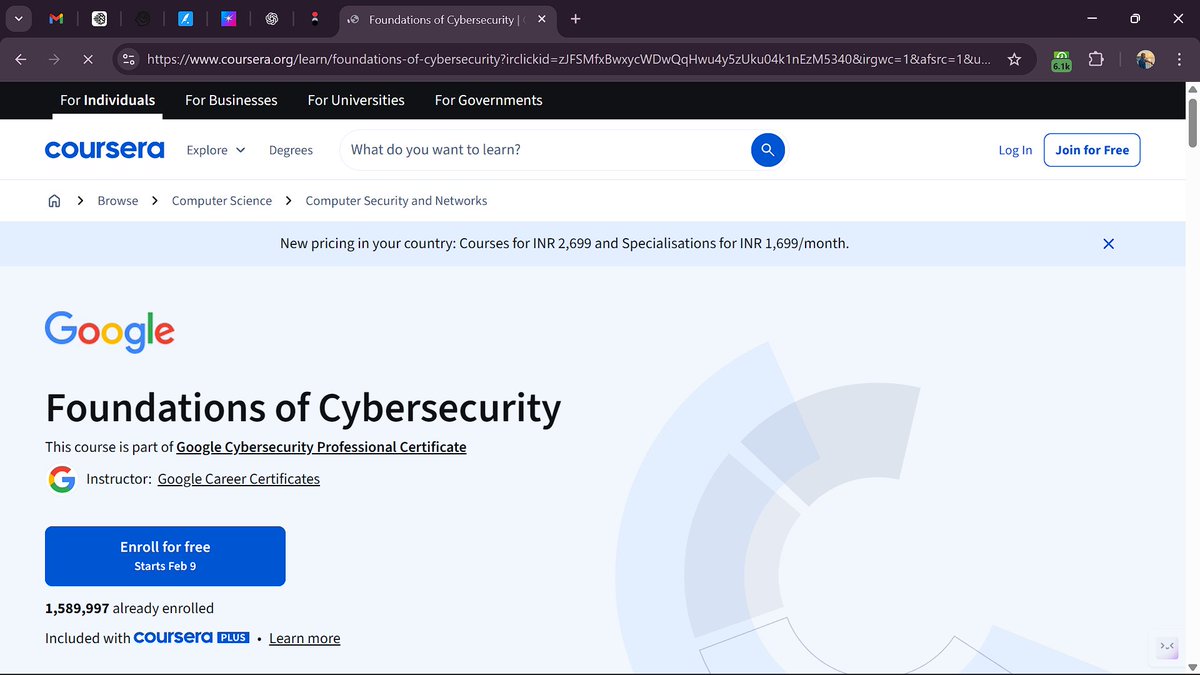Click the new pricing banner text
1200x675 pixels.
pyautogui.click(x=564, y=243)
